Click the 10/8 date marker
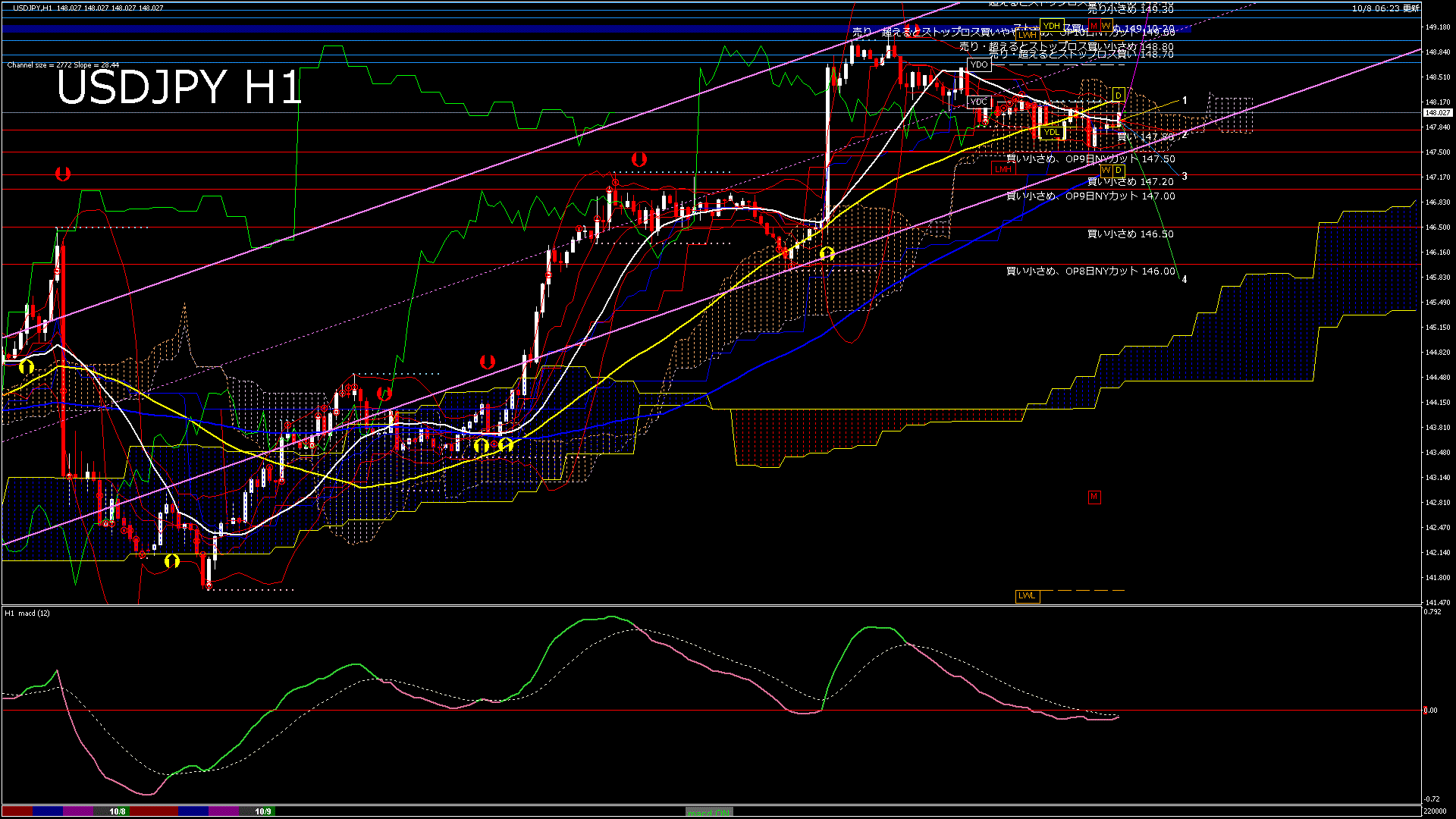The height and width of the screenshot is (819, 1456). (118, 811)
